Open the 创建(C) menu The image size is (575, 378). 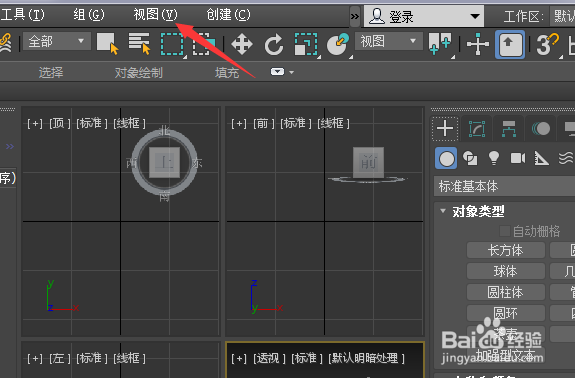coord(228,15)
